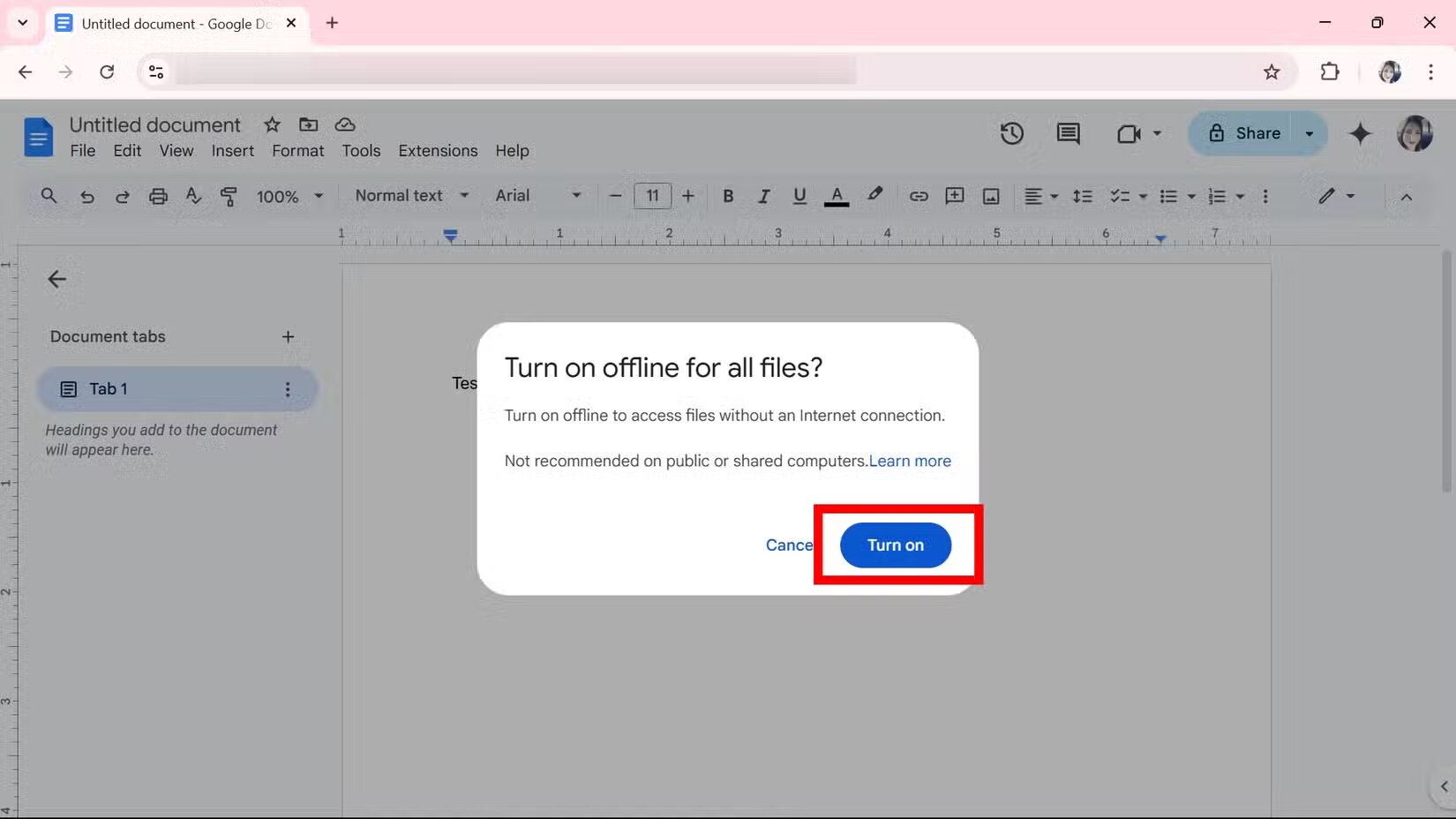Open version history
This screenshot has height=819, width=1456.
click(1011, 133)
